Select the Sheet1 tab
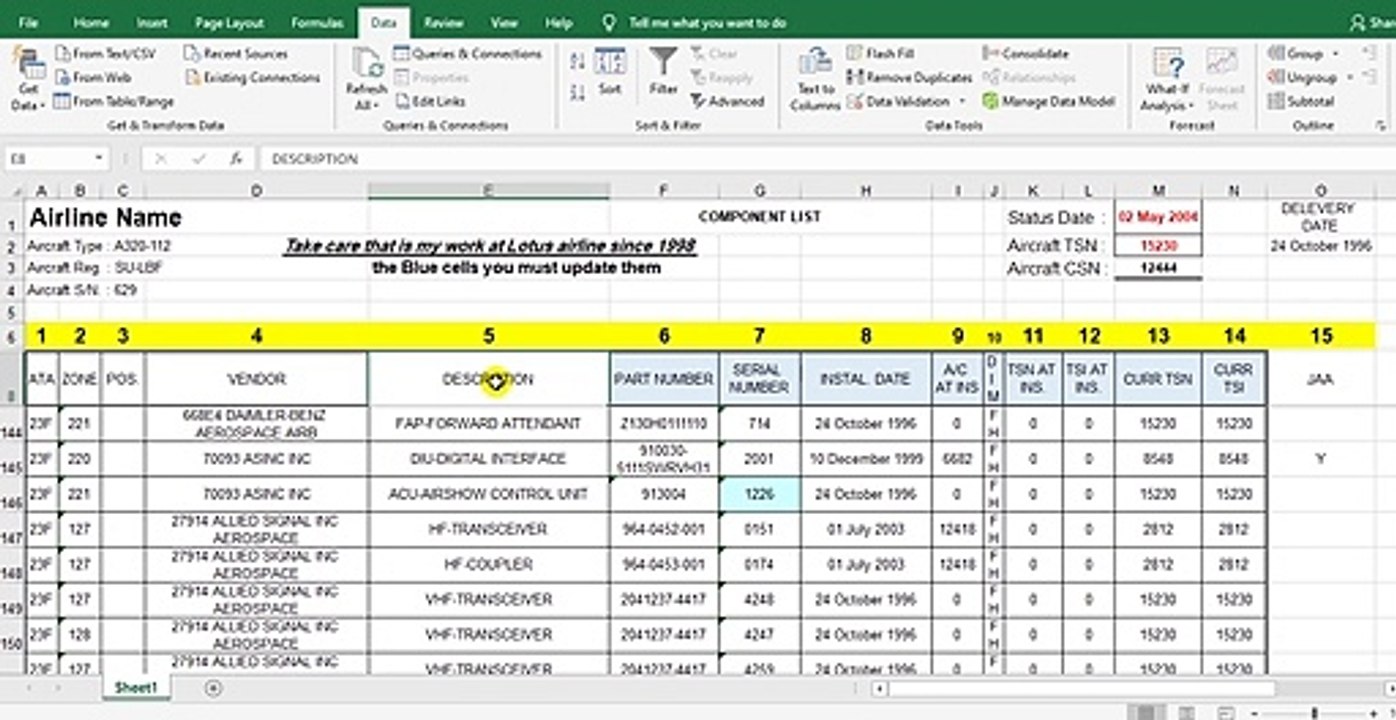1396x720 pixels. coord(136,688)
